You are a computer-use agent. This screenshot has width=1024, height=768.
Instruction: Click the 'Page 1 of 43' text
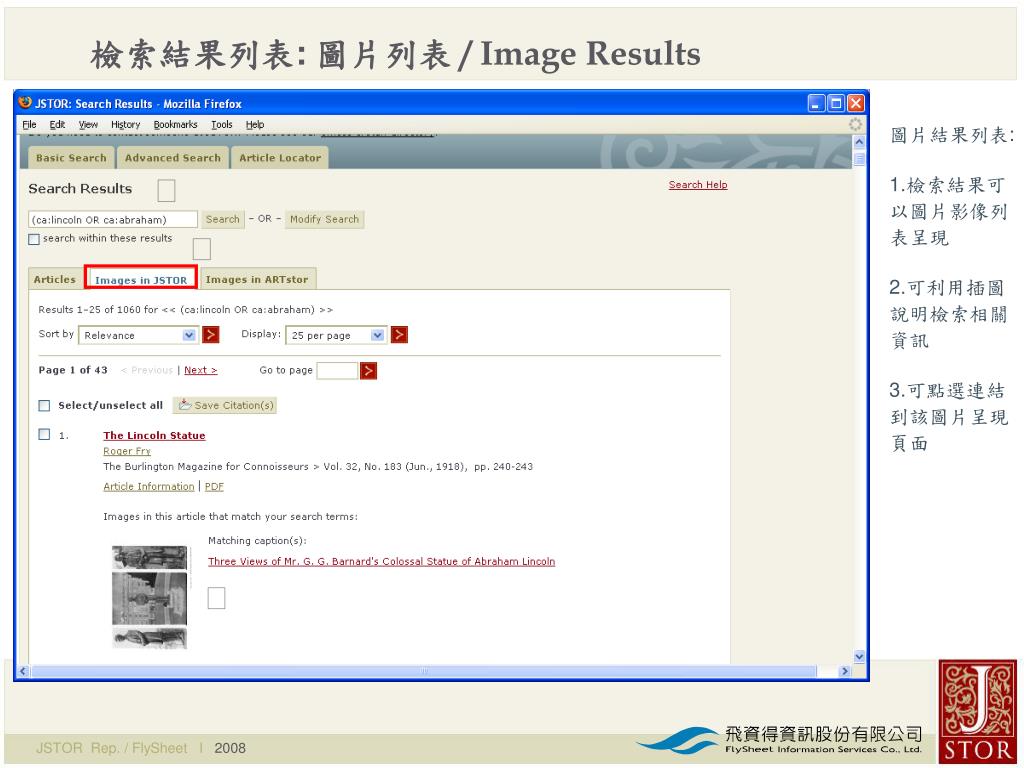(72, 370)
